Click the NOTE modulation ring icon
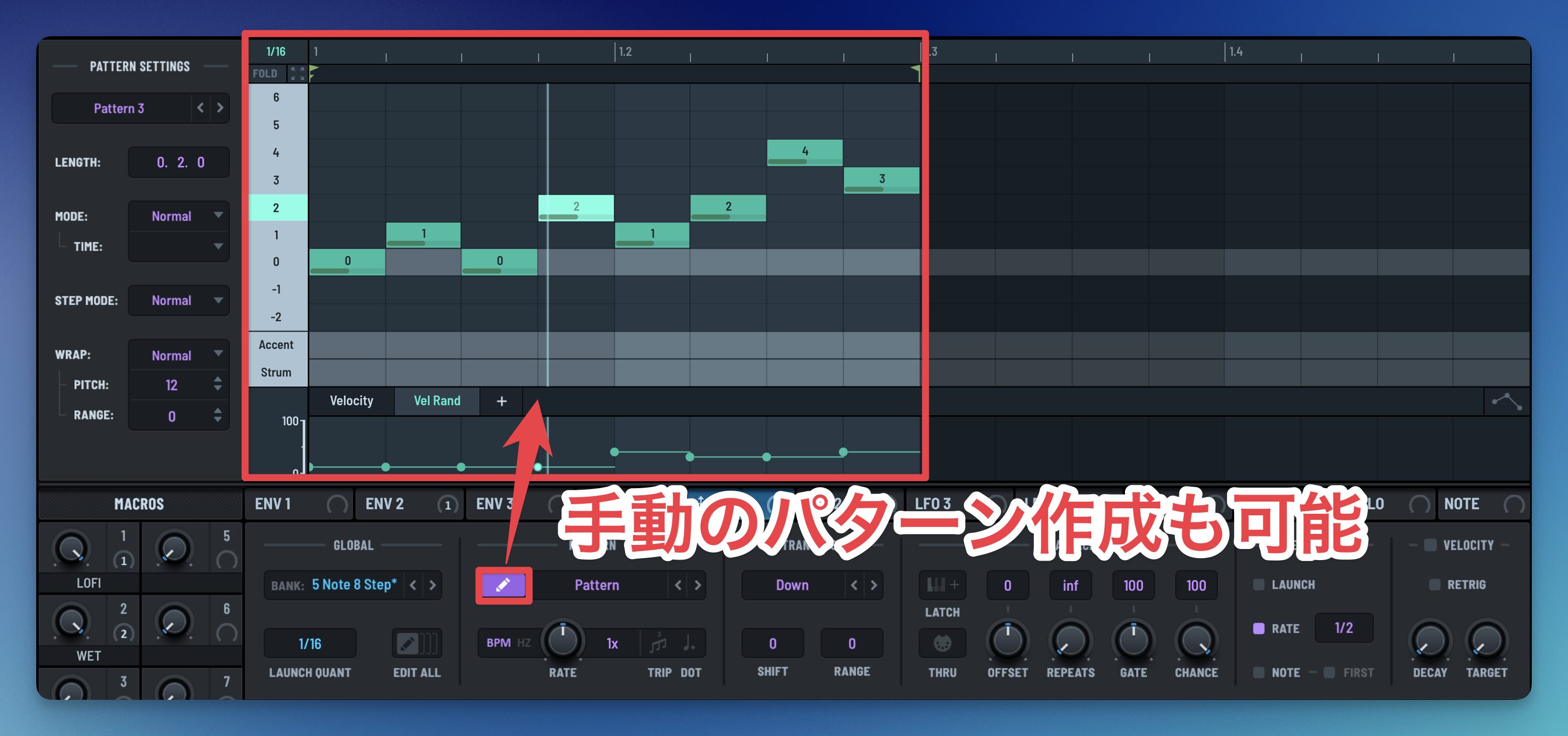 (1514, 504)
